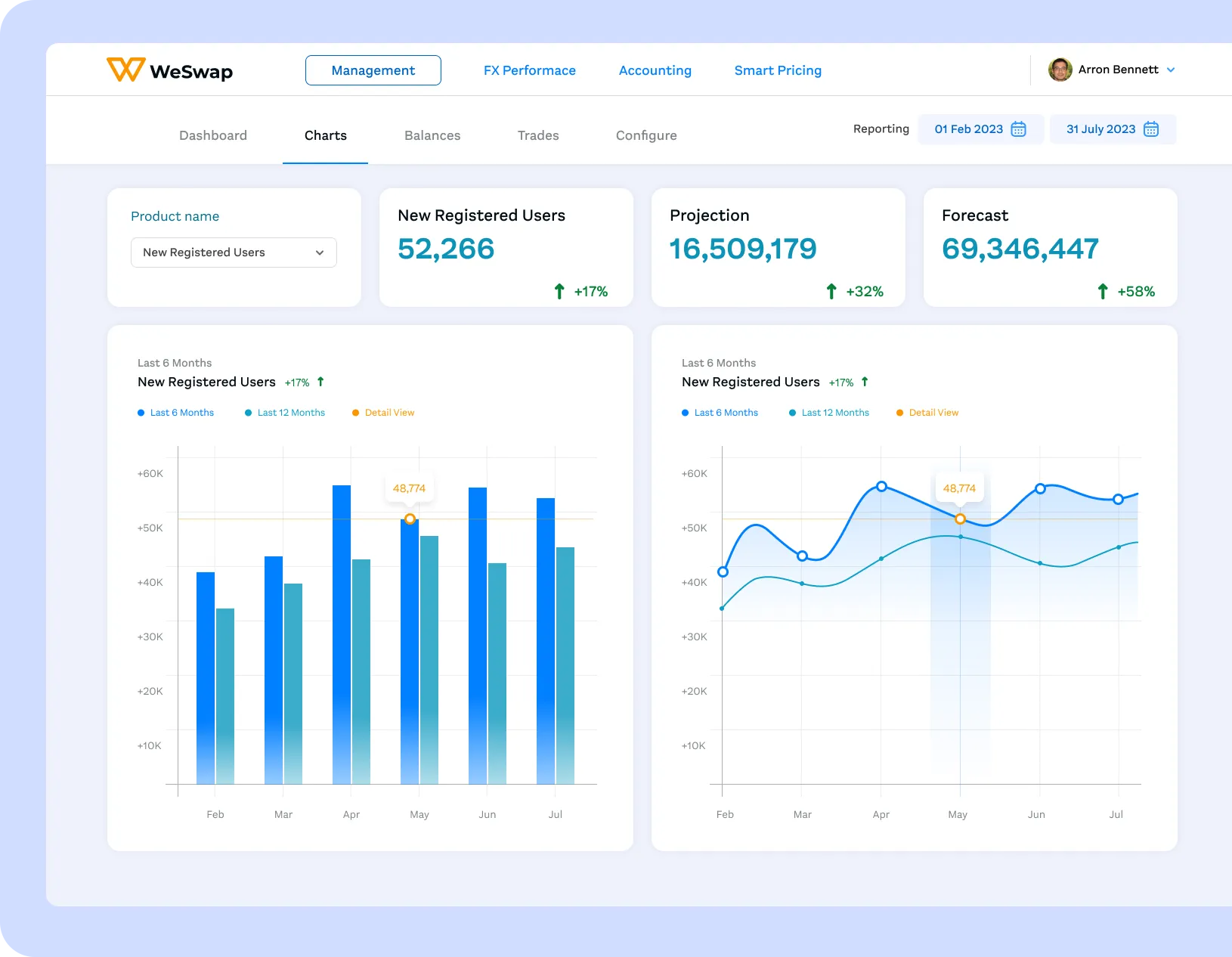This screenshot has height=957, width=1232.
Task: Click the WeSwap logo icon
Action: 125,70
